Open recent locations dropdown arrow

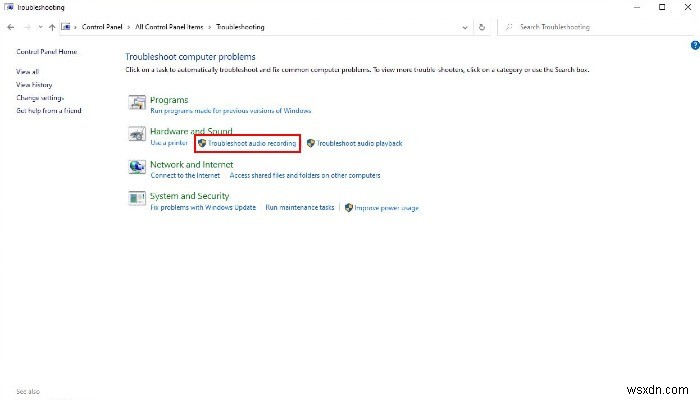point(41,27)
